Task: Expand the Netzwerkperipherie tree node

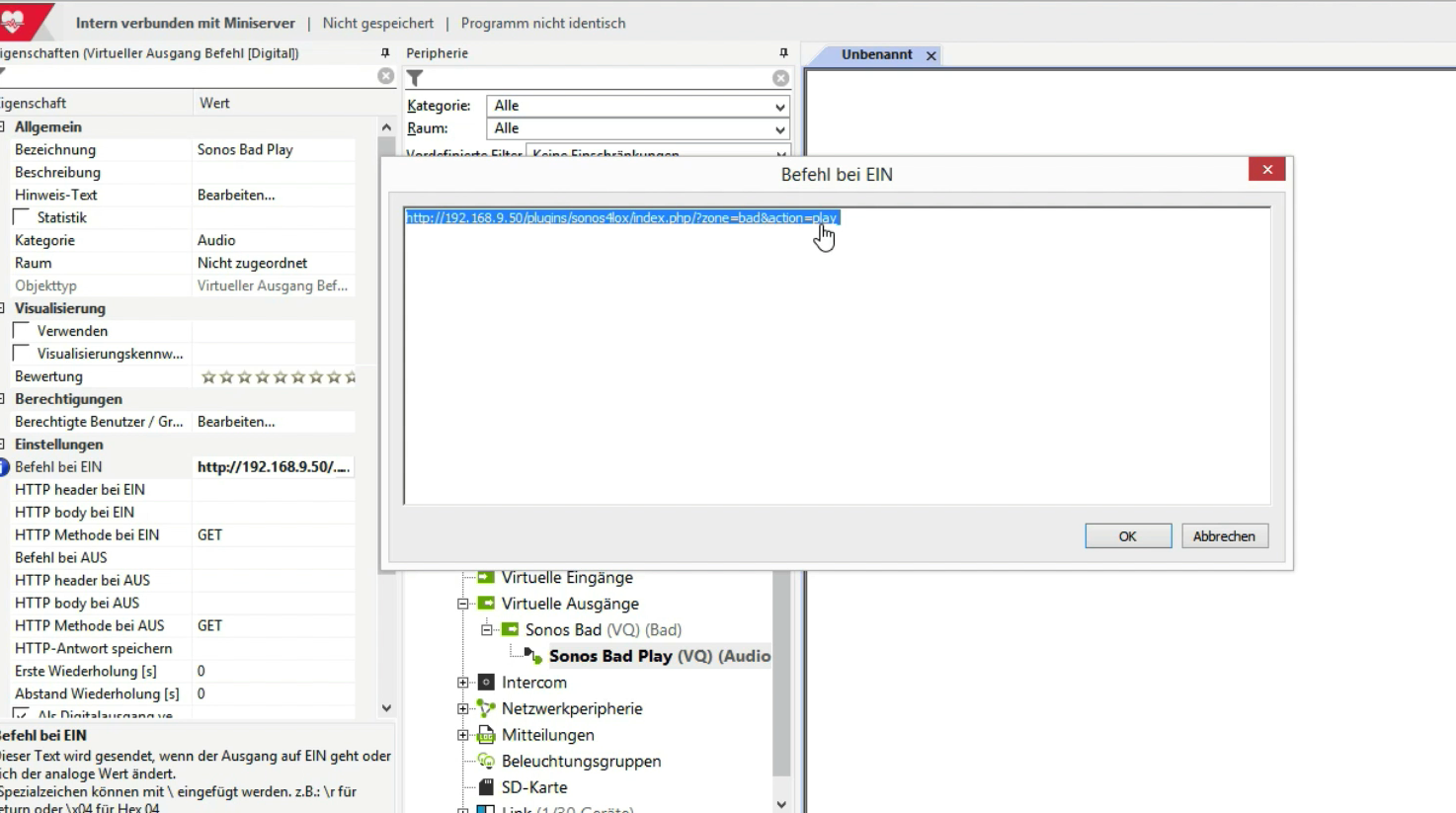Action: click(x=462, y=708)
